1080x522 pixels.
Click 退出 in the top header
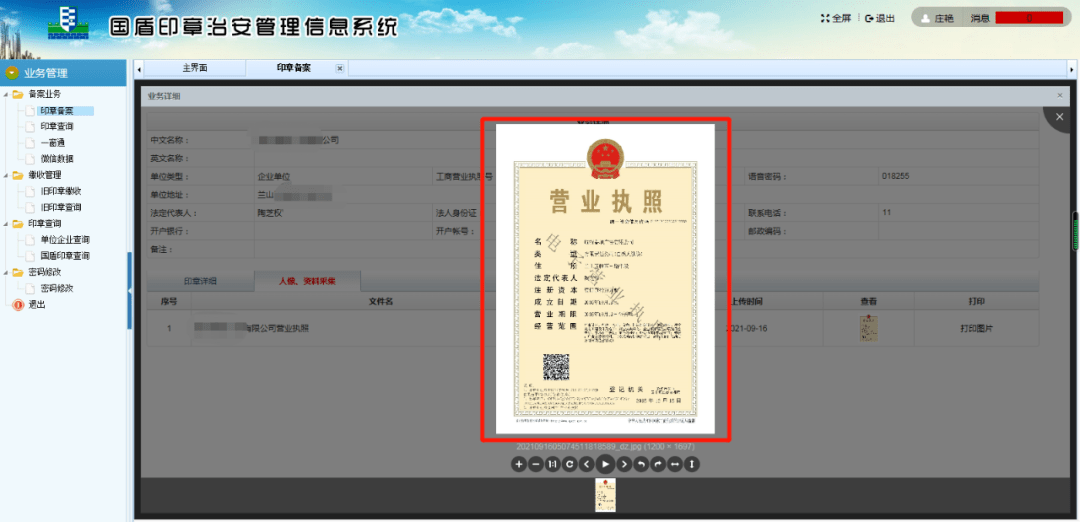click(x=880, y=19)
